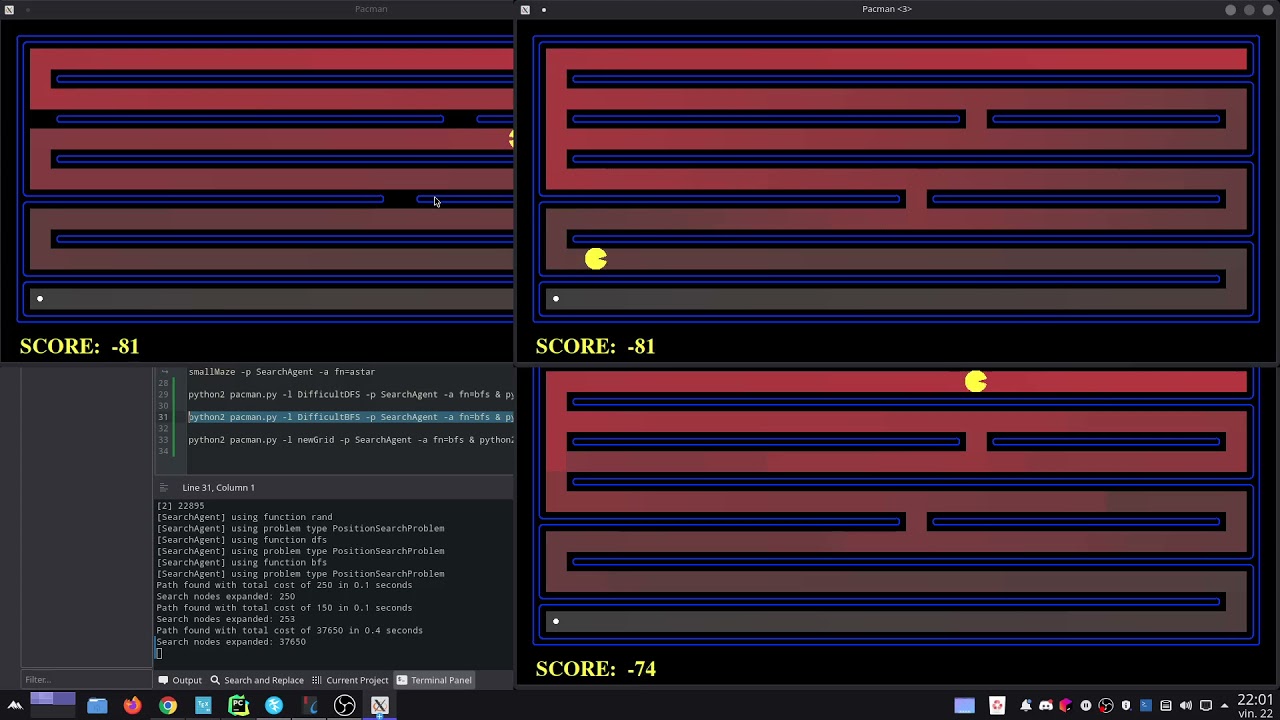Viewport: 1280px width, 720px height.
Task: Open the trash icon in the panel
Action: click(x=997, y=705)
